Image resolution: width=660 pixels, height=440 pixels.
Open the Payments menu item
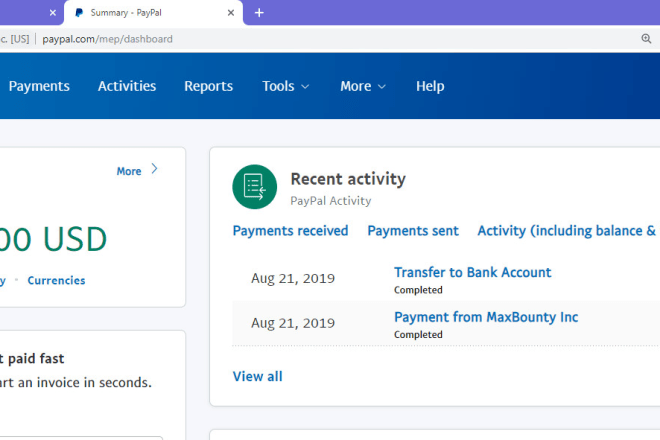point(39,86)
